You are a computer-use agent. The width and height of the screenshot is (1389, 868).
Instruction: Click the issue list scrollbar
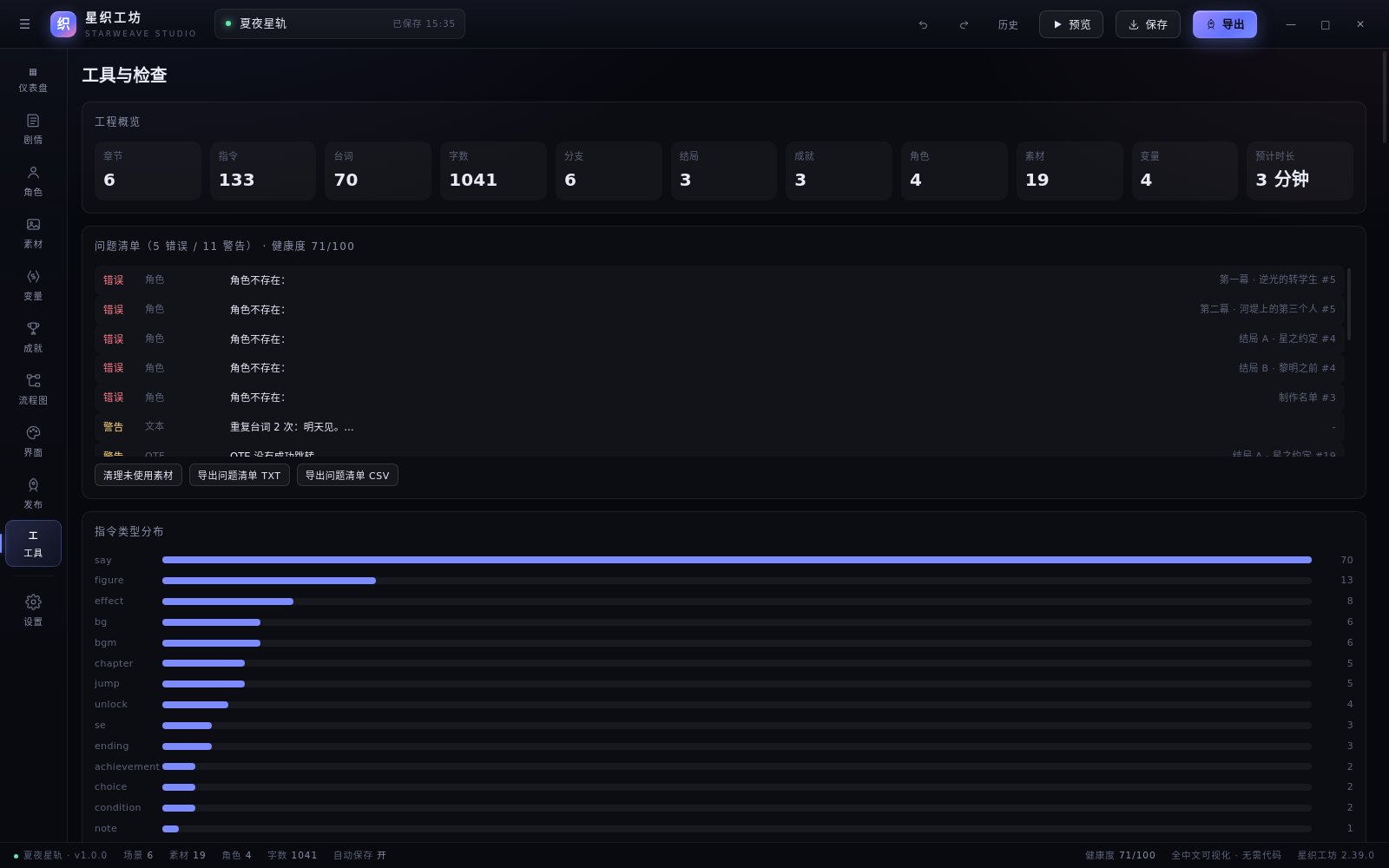tap(1349, 304)
